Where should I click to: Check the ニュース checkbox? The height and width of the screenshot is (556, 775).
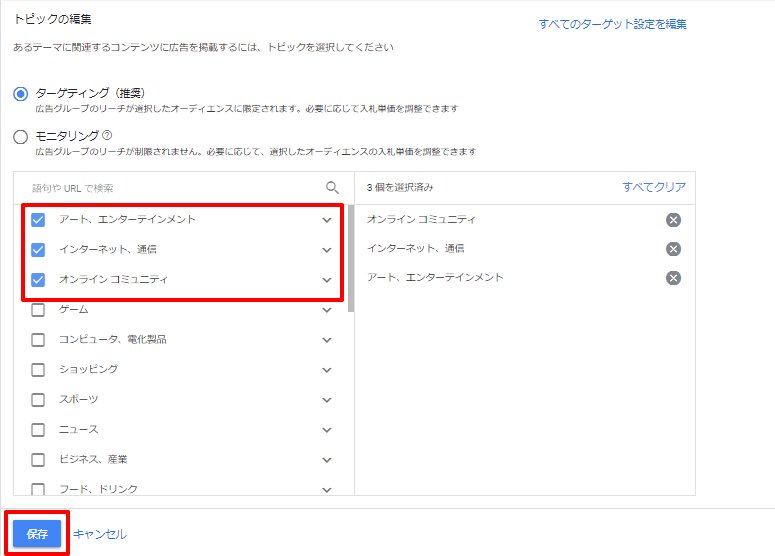(x=38, y=430)
